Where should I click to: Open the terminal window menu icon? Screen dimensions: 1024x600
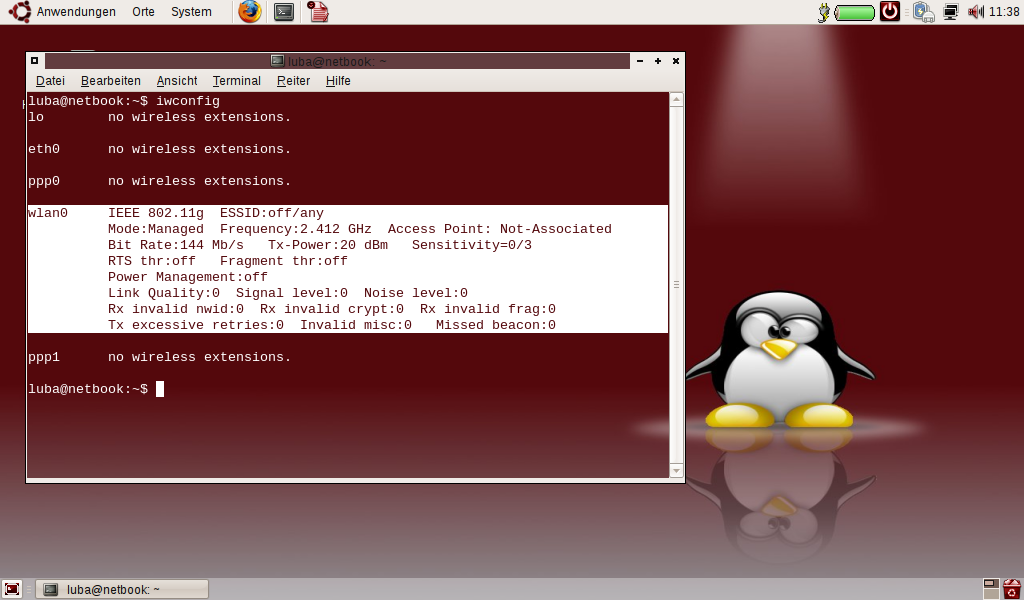(35, 61)
